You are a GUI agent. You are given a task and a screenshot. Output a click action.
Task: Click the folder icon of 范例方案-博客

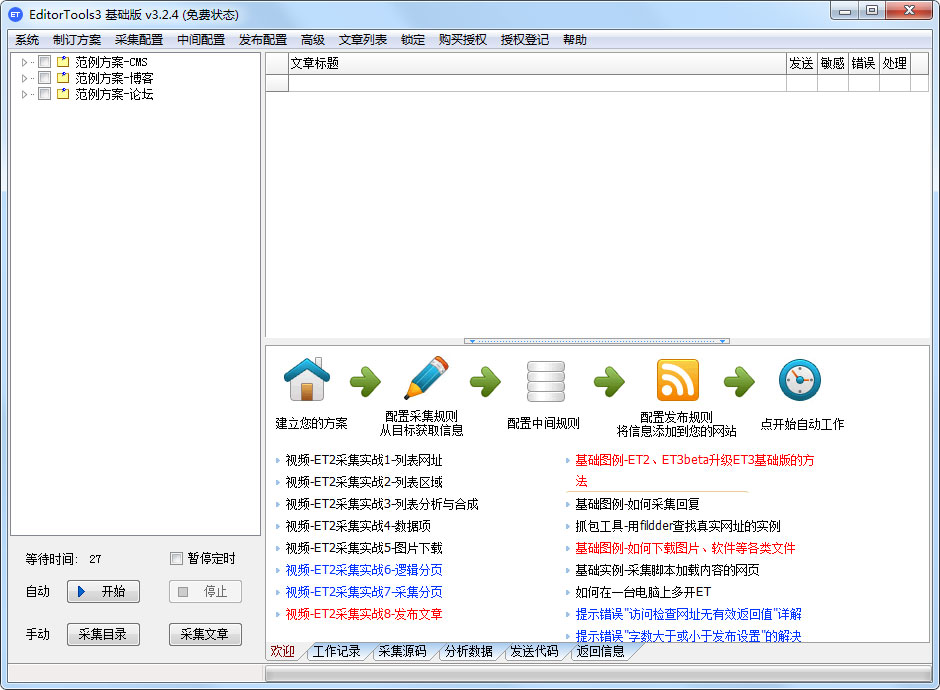click(63, 78)
